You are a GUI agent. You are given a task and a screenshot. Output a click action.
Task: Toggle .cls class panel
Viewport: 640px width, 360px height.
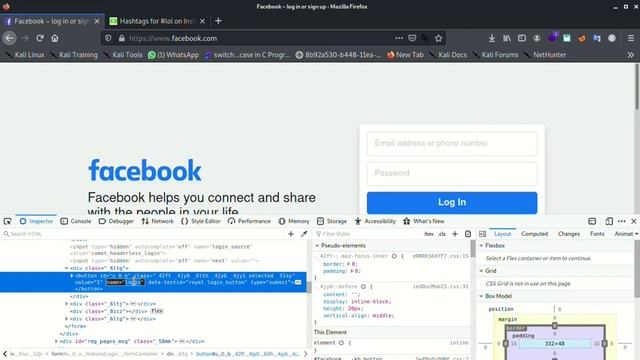click(442, 234)
